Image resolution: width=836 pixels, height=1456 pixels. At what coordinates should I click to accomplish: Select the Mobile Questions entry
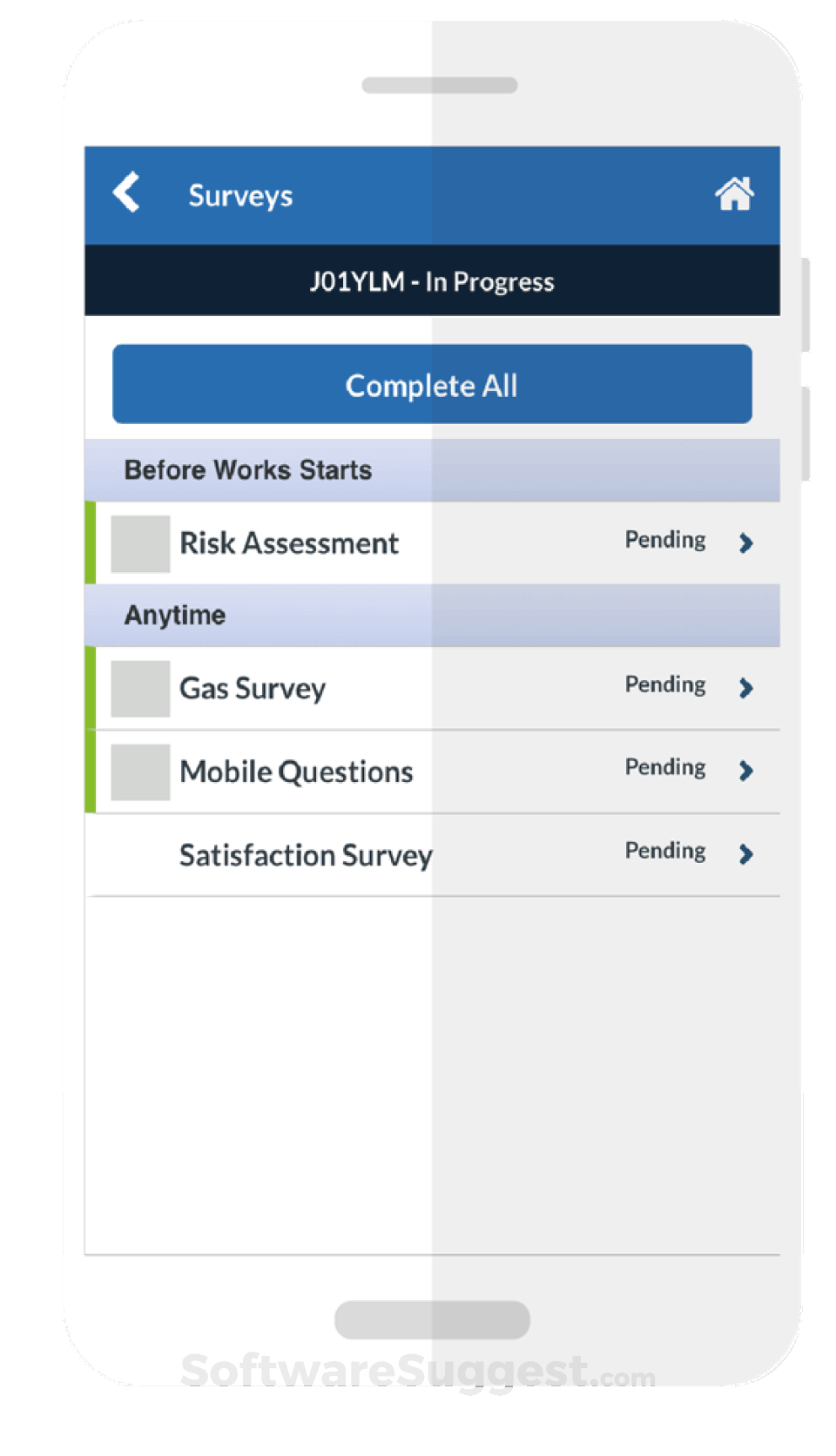coord(296,772)
